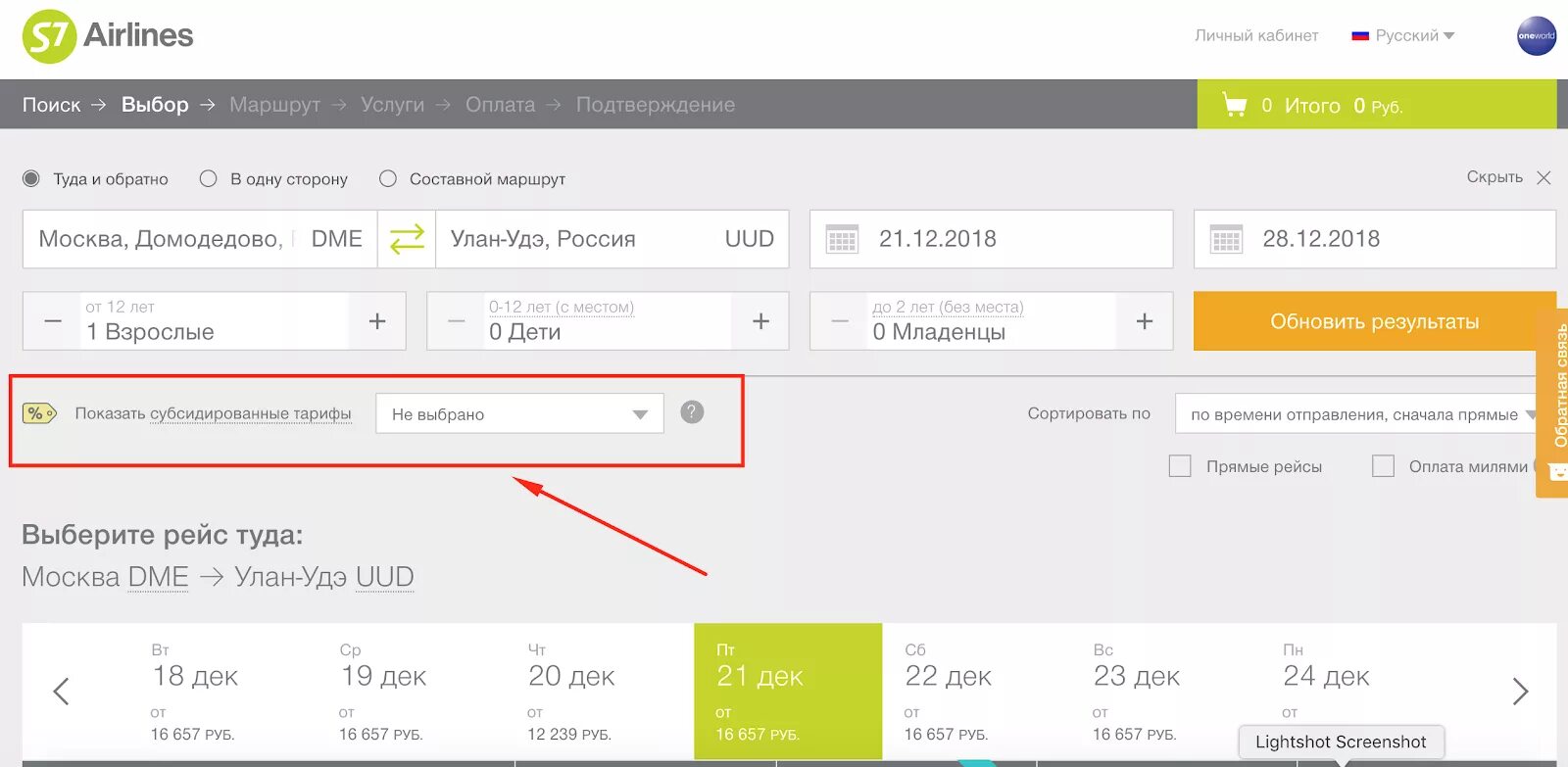Show earlier dates with left arrow
Viewport: 1568px width, 767px height.
[x=61, y=692]
